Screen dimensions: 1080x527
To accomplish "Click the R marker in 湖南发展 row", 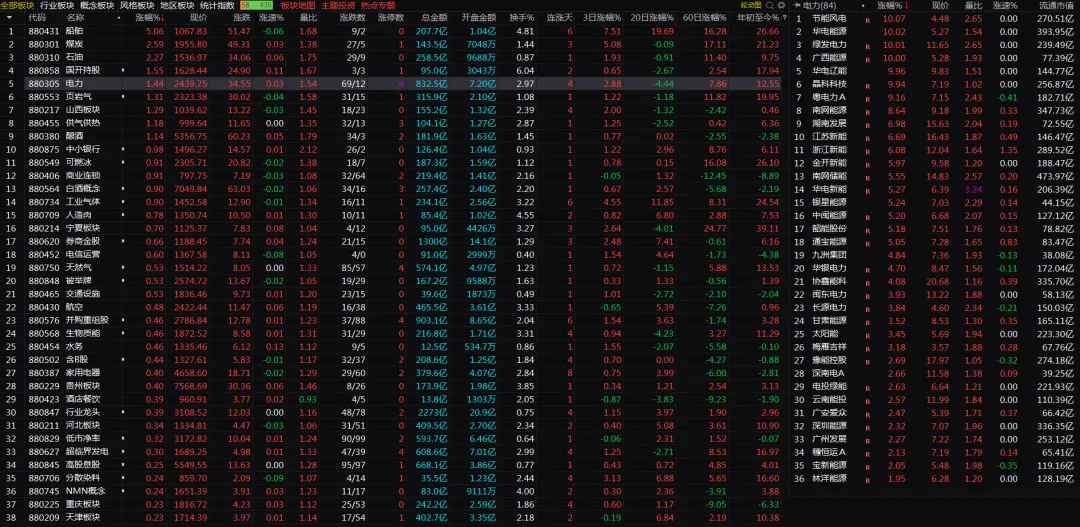I will [x=868, y=124].
